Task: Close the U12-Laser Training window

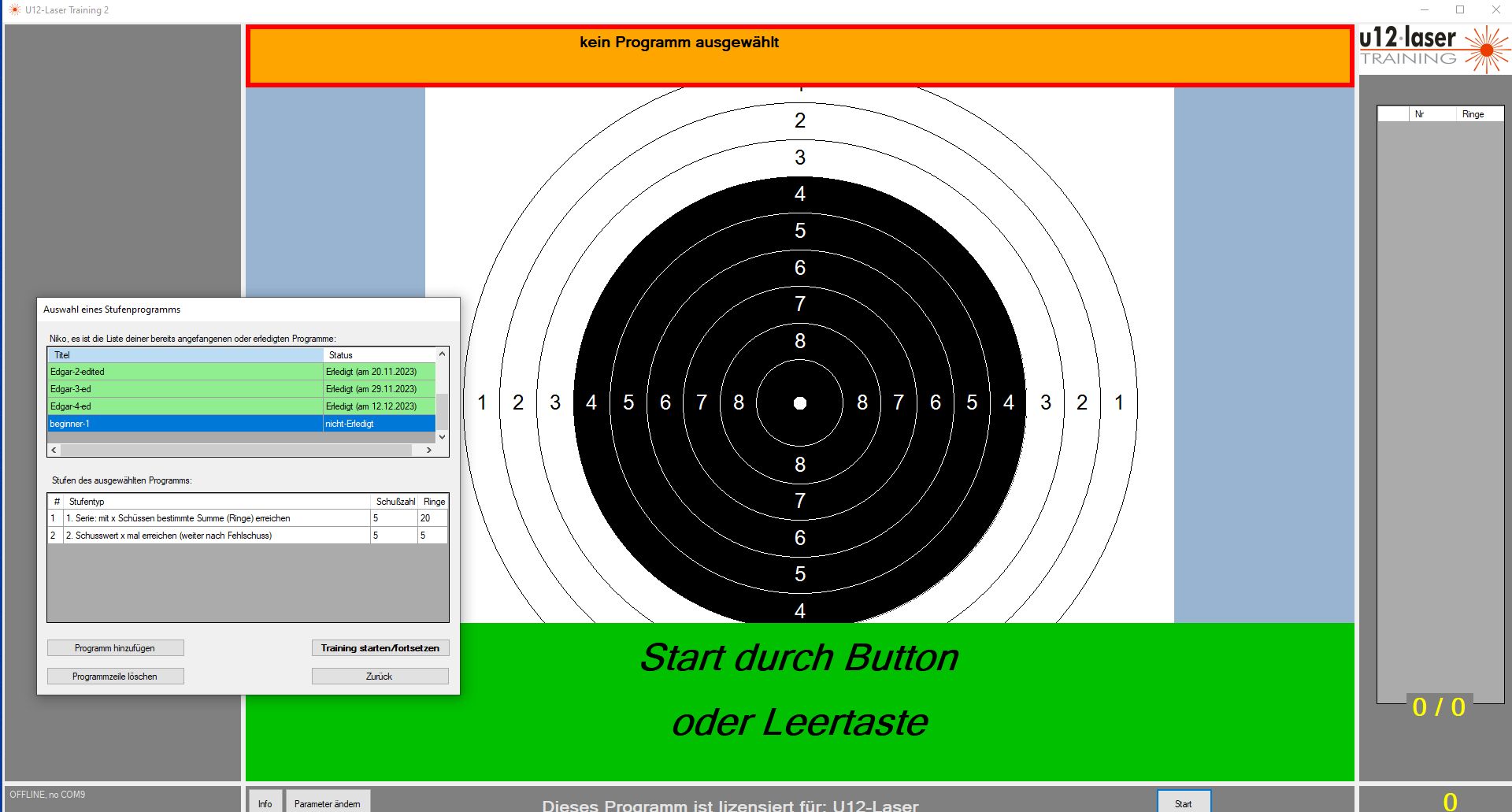Action: 1495,10
